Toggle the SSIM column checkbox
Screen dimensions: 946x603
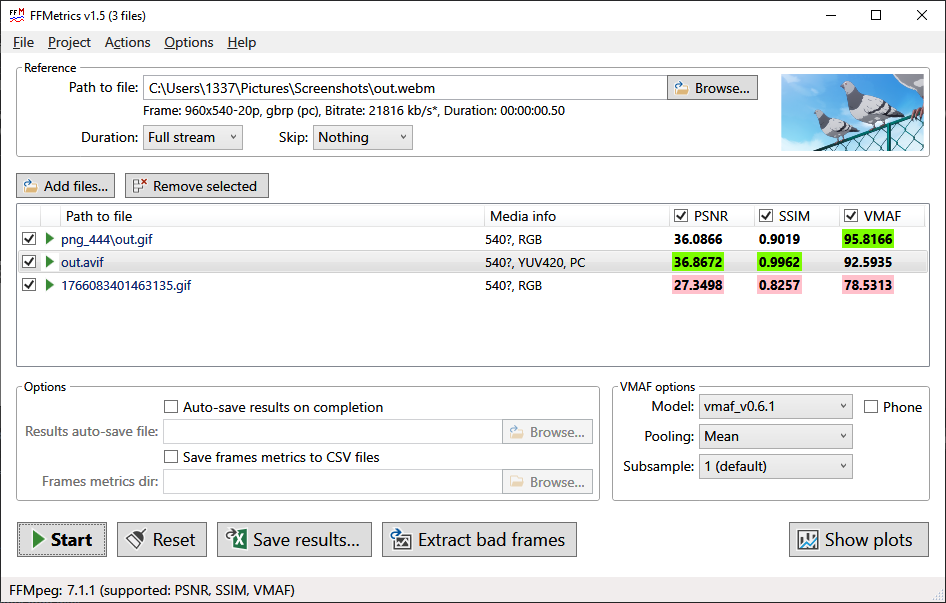766,216
